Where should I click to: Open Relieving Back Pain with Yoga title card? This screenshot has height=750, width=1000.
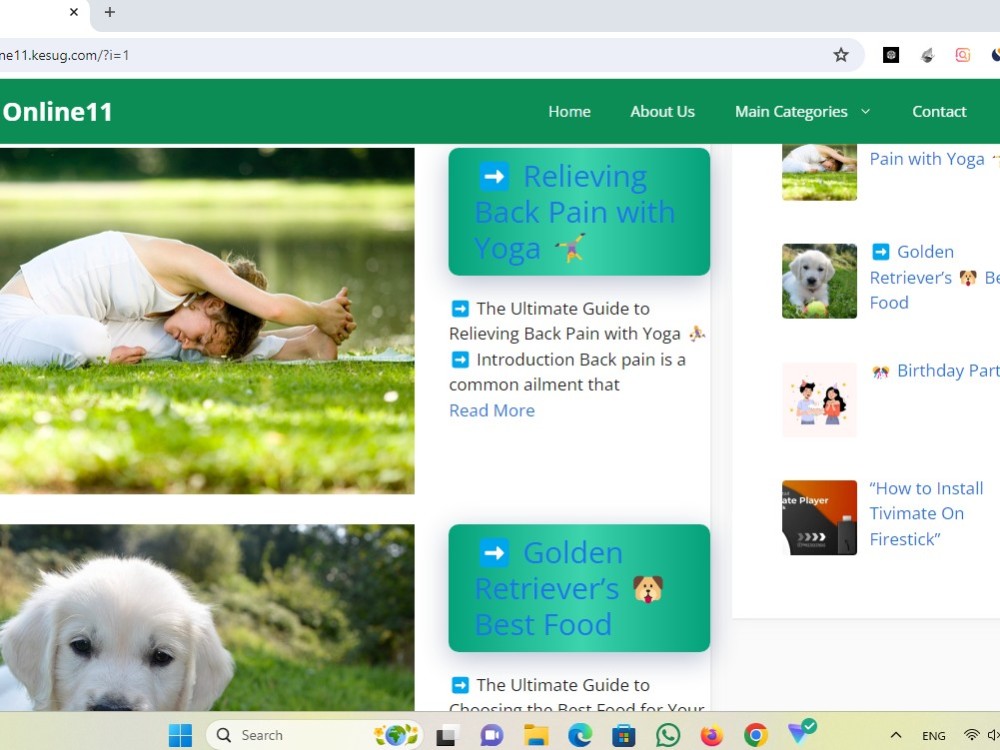578,212
